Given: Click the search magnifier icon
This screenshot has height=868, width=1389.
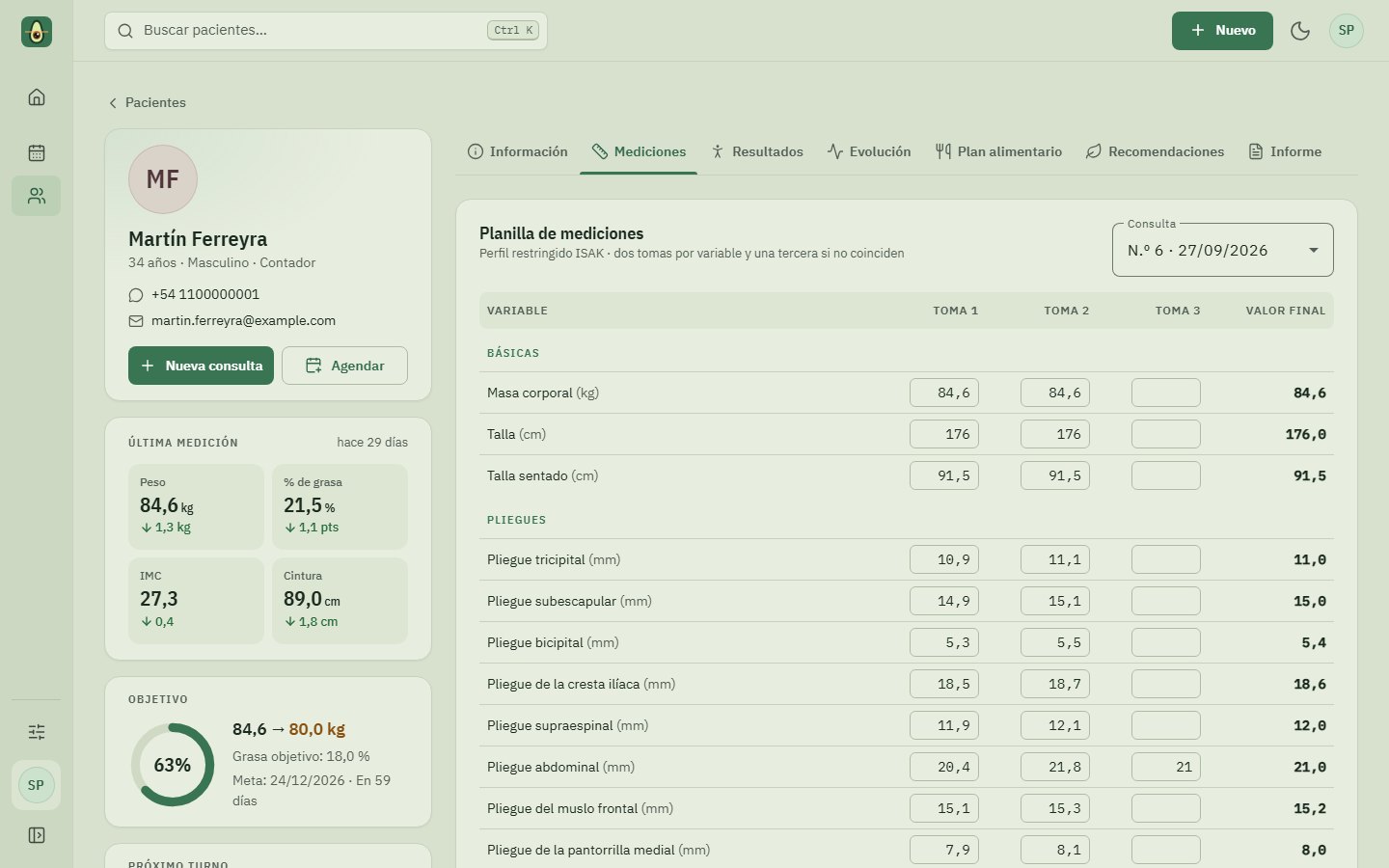Looking at the screenshot, I should [125, 31].
